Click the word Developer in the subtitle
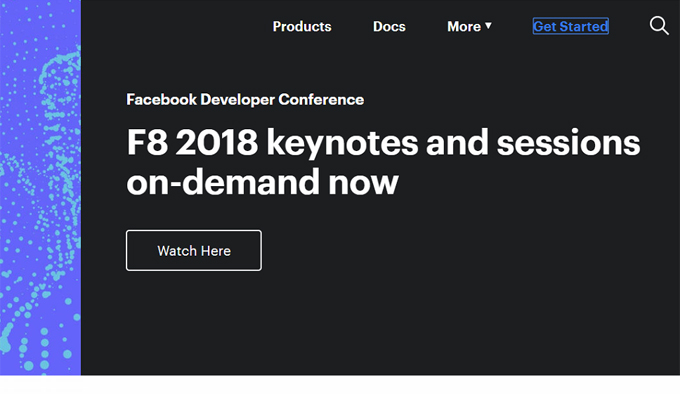The height and width of the screenshot is (394, 680). point(237,100)
